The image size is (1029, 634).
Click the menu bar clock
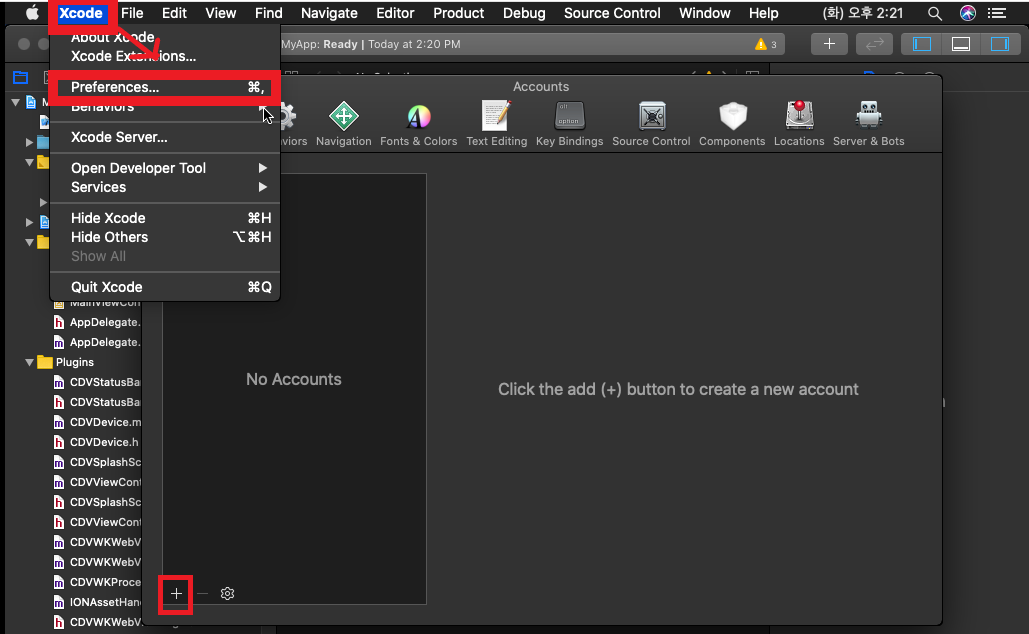coord(862,13)
